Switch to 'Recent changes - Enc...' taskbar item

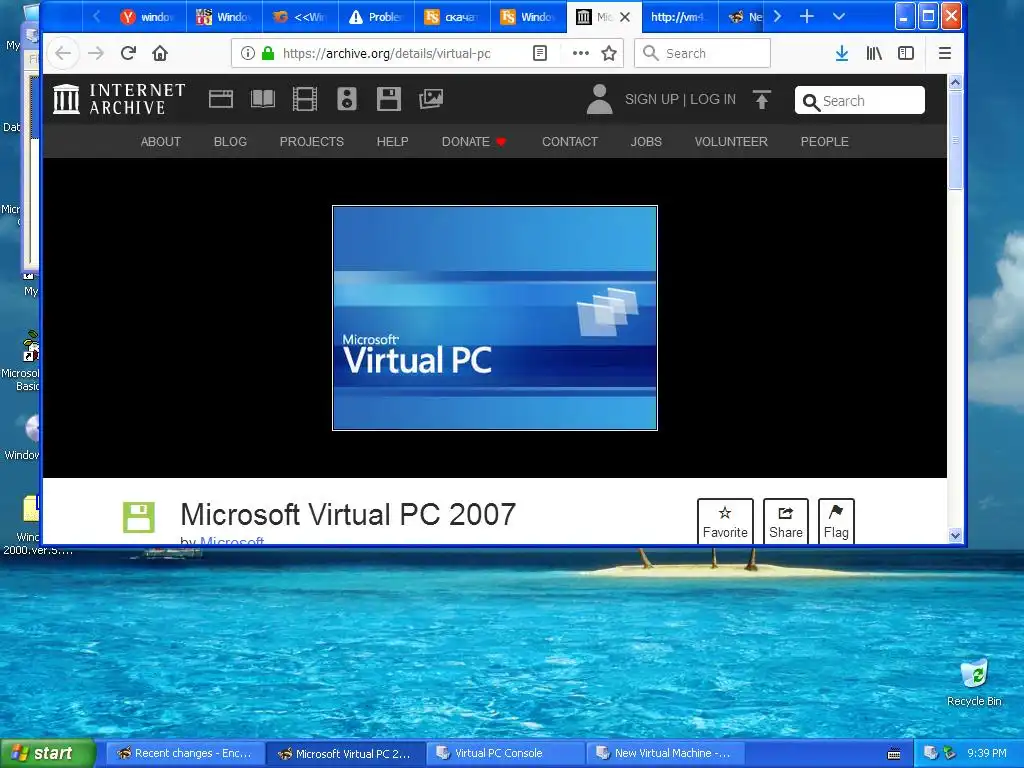[x=185, y=753]
